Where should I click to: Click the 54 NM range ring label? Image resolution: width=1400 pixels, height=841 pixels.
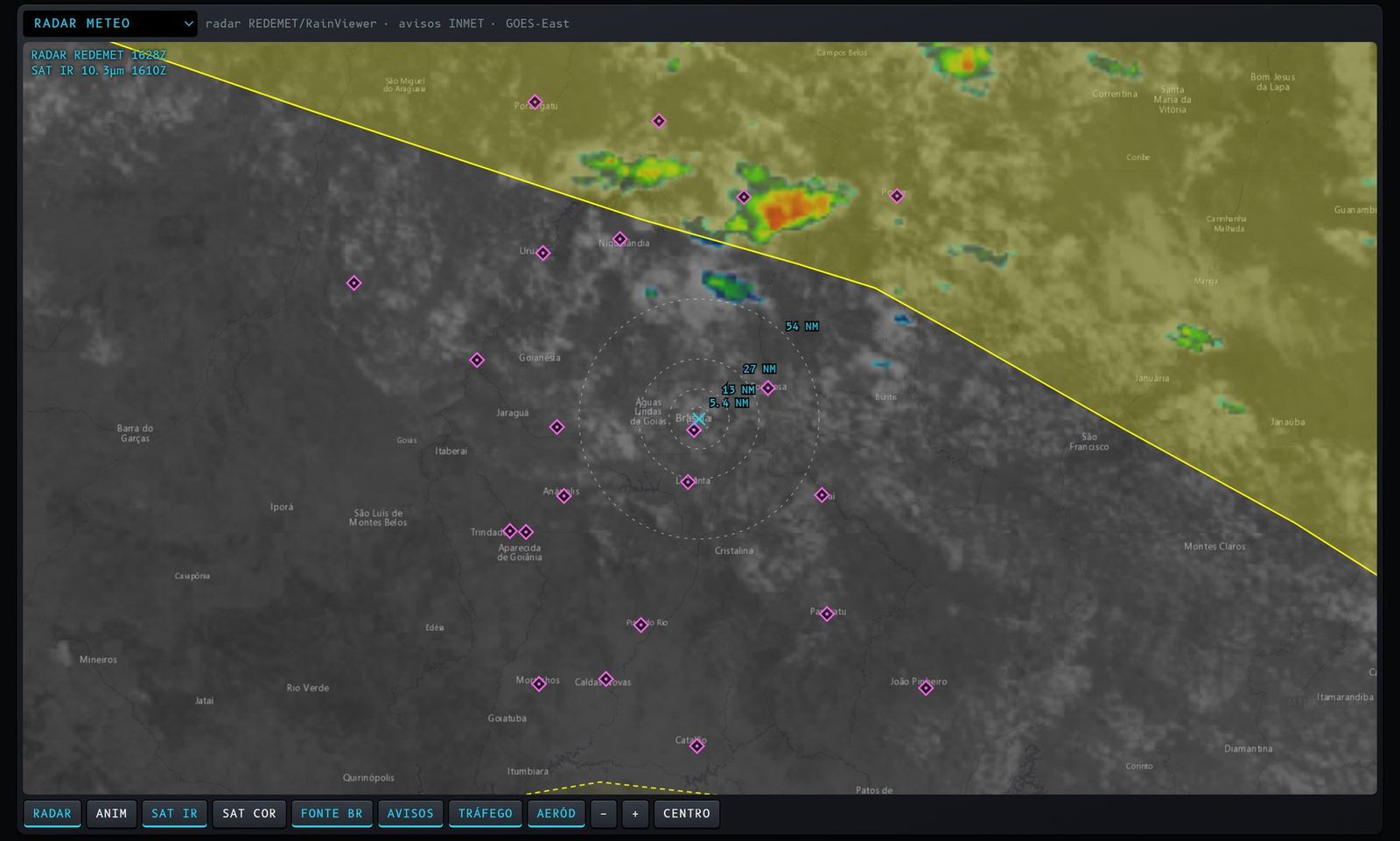click(801, 326)
